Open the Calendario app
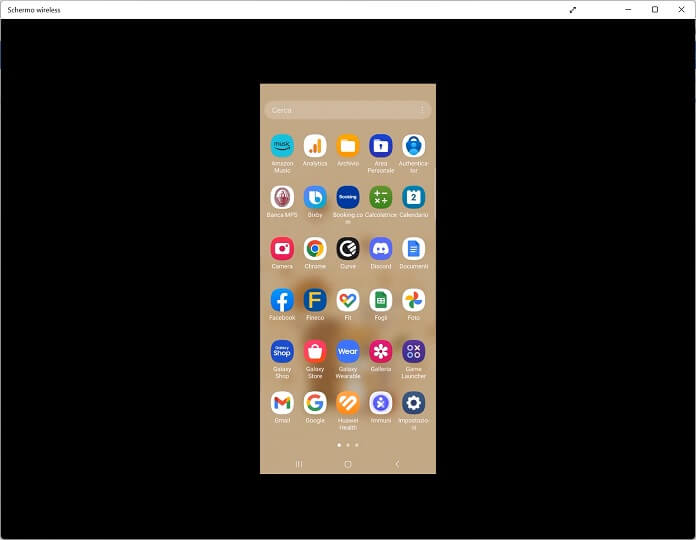Viewport: 696px width, 540px height. (414, 197)
